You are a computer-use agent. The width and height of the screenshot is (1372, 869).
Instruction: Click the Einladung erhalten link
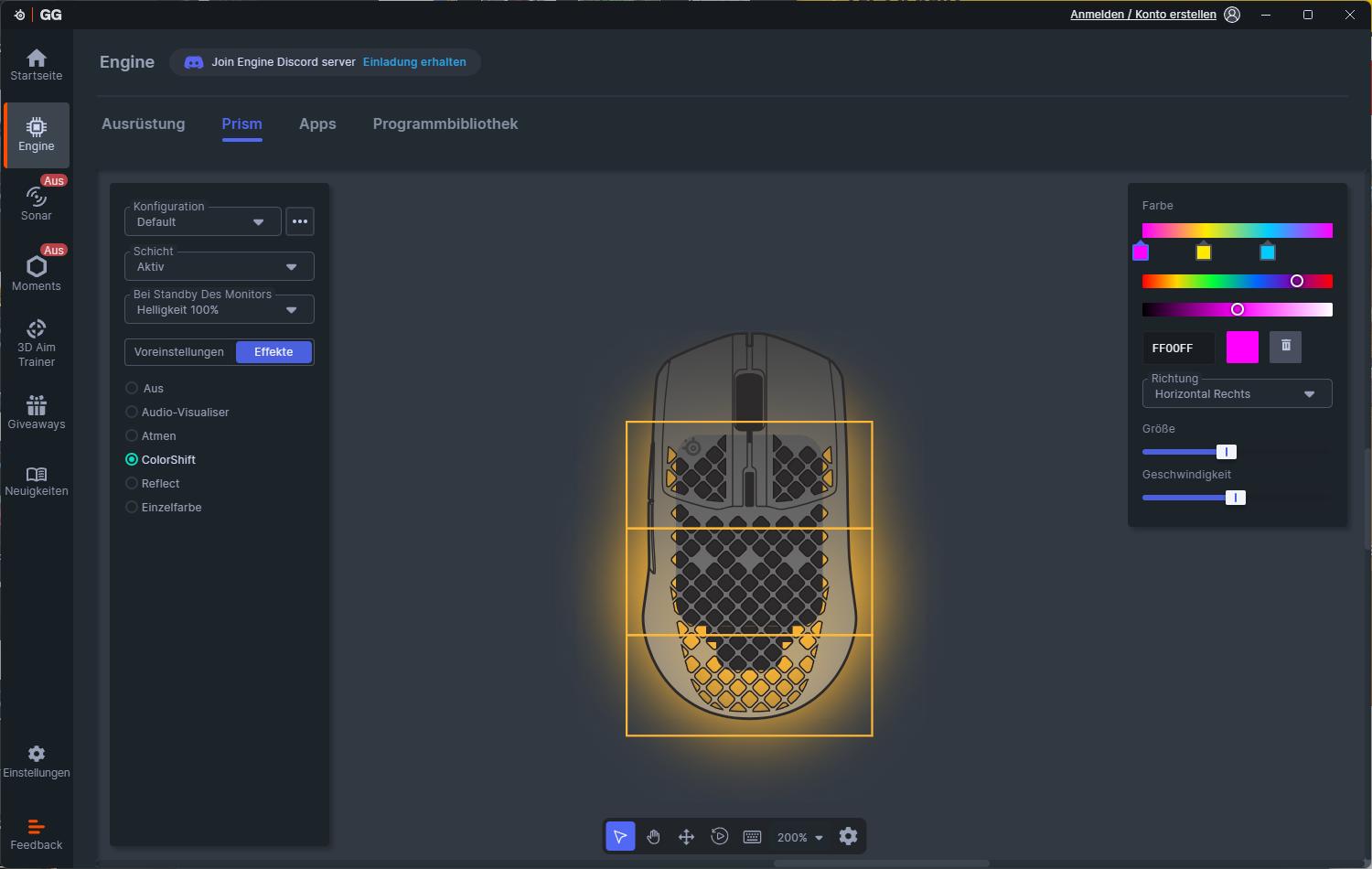pyautogui.click(x=414, y=62)
